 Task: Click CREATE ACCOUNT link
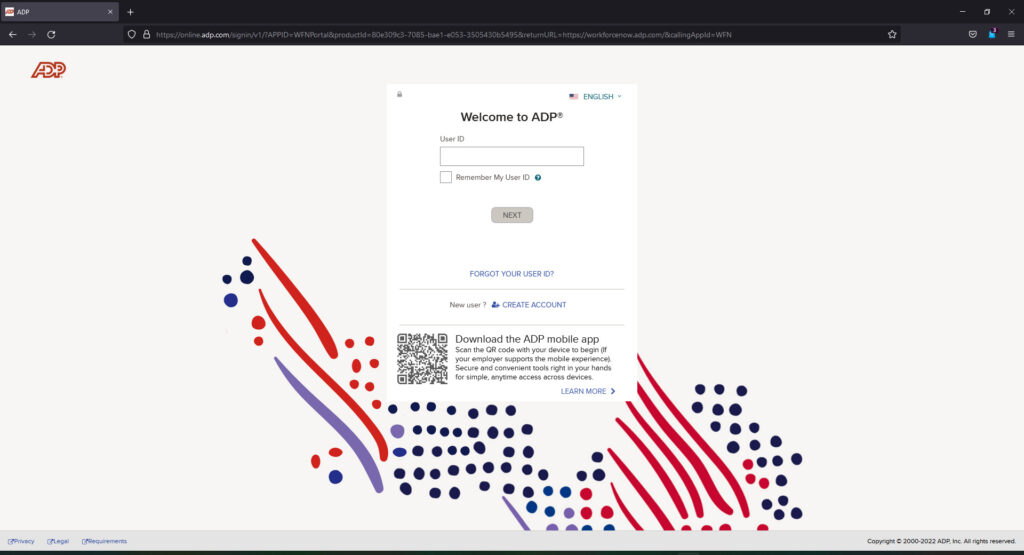click(529, 305)
